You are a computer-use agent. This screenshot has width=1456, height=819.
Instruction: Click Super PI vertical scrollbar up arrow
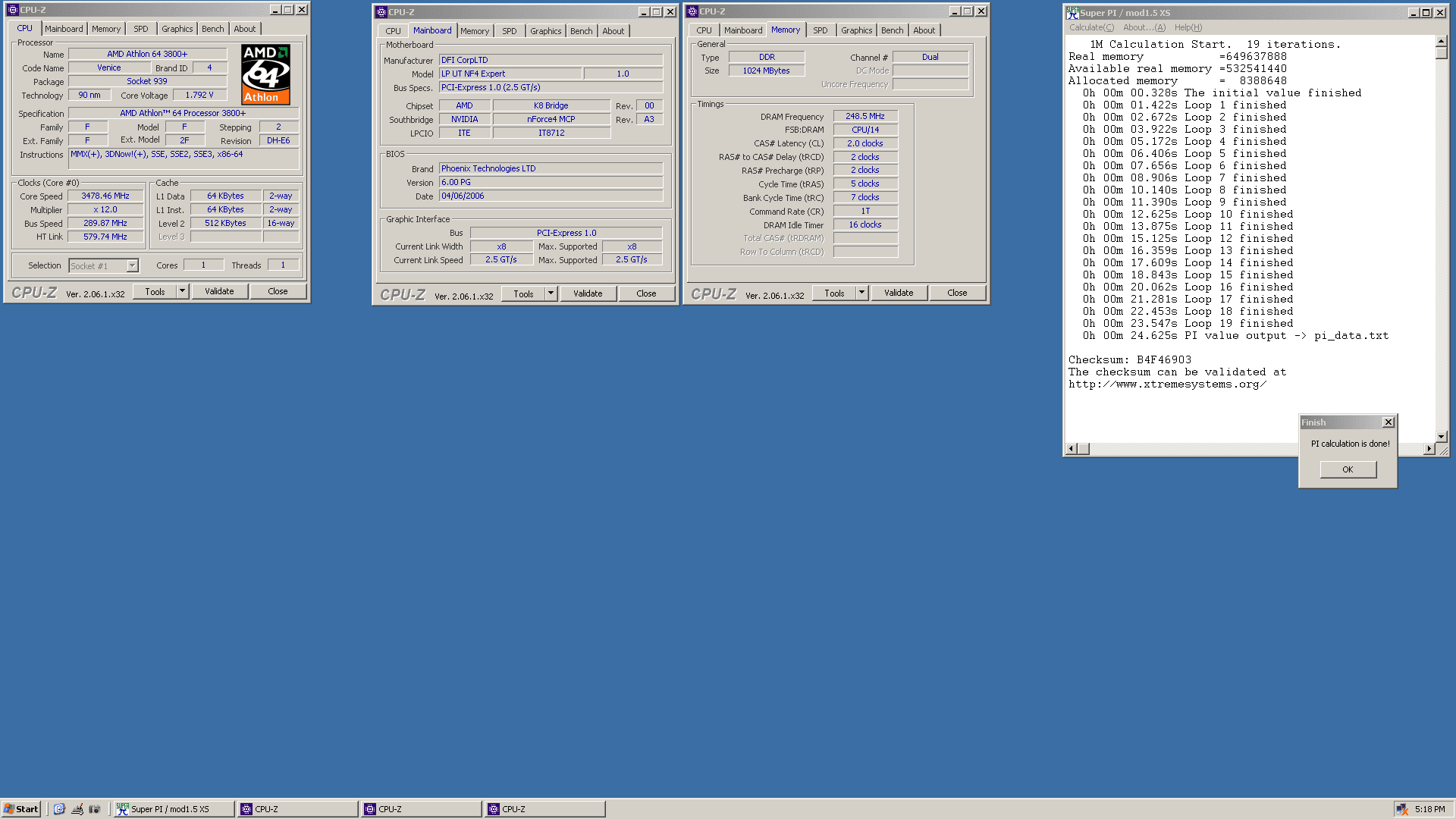[x=1442, y=42]
